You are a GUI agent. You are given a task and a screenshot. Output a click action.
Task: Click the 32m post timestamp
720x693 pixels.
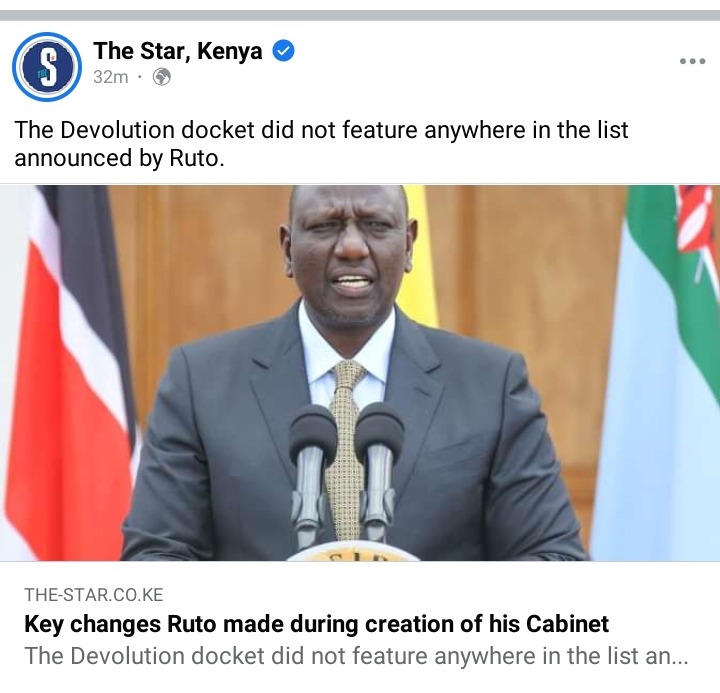[111, 77]
